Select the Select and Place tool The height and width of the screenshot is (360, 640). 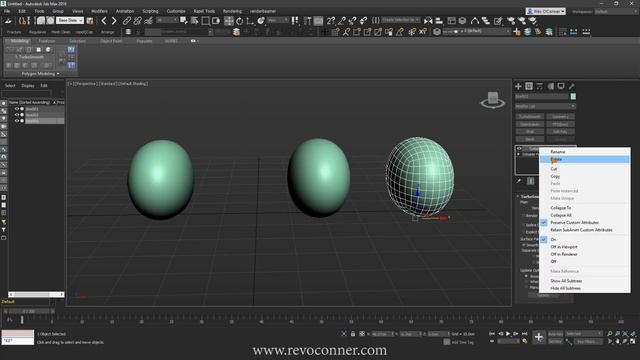pos(261,20)
